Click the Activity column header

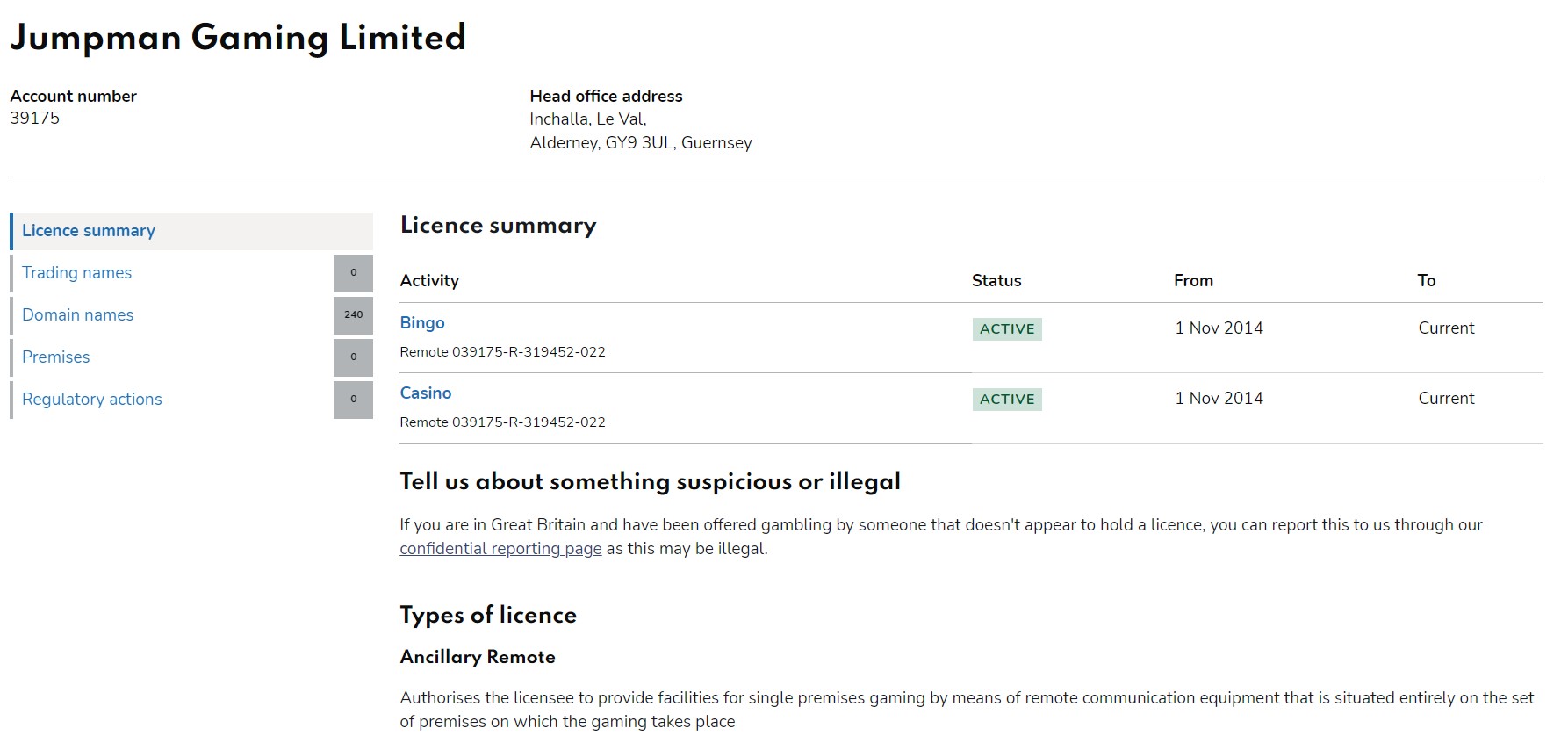tap(429, 281)
